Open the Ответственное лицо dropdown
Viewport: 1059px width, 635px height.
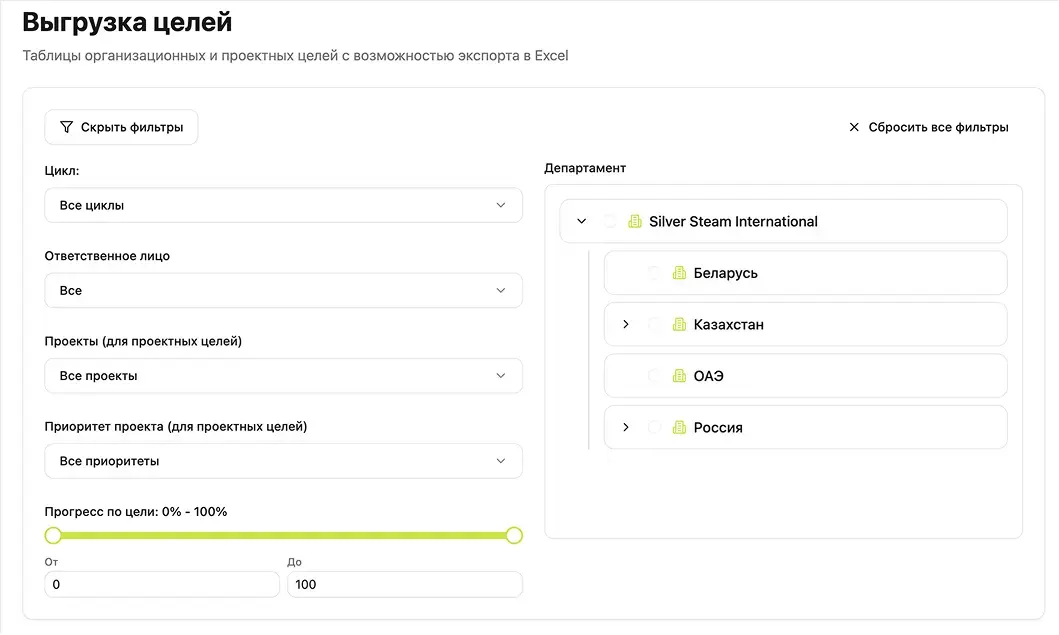point(283,291)
